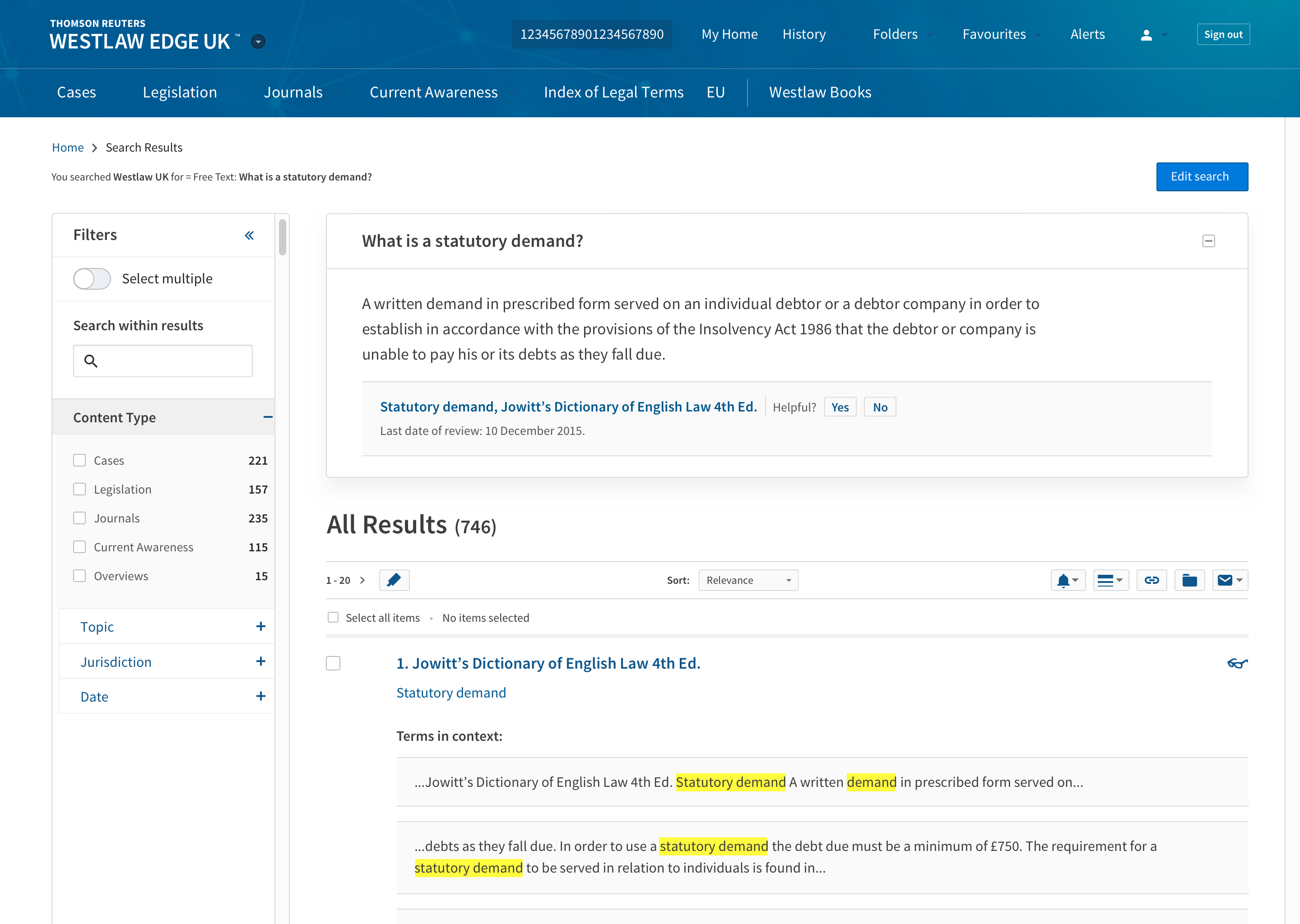Open the Journals navigation menu
This screenshot has width=1300, height=924.
point(293,92)
